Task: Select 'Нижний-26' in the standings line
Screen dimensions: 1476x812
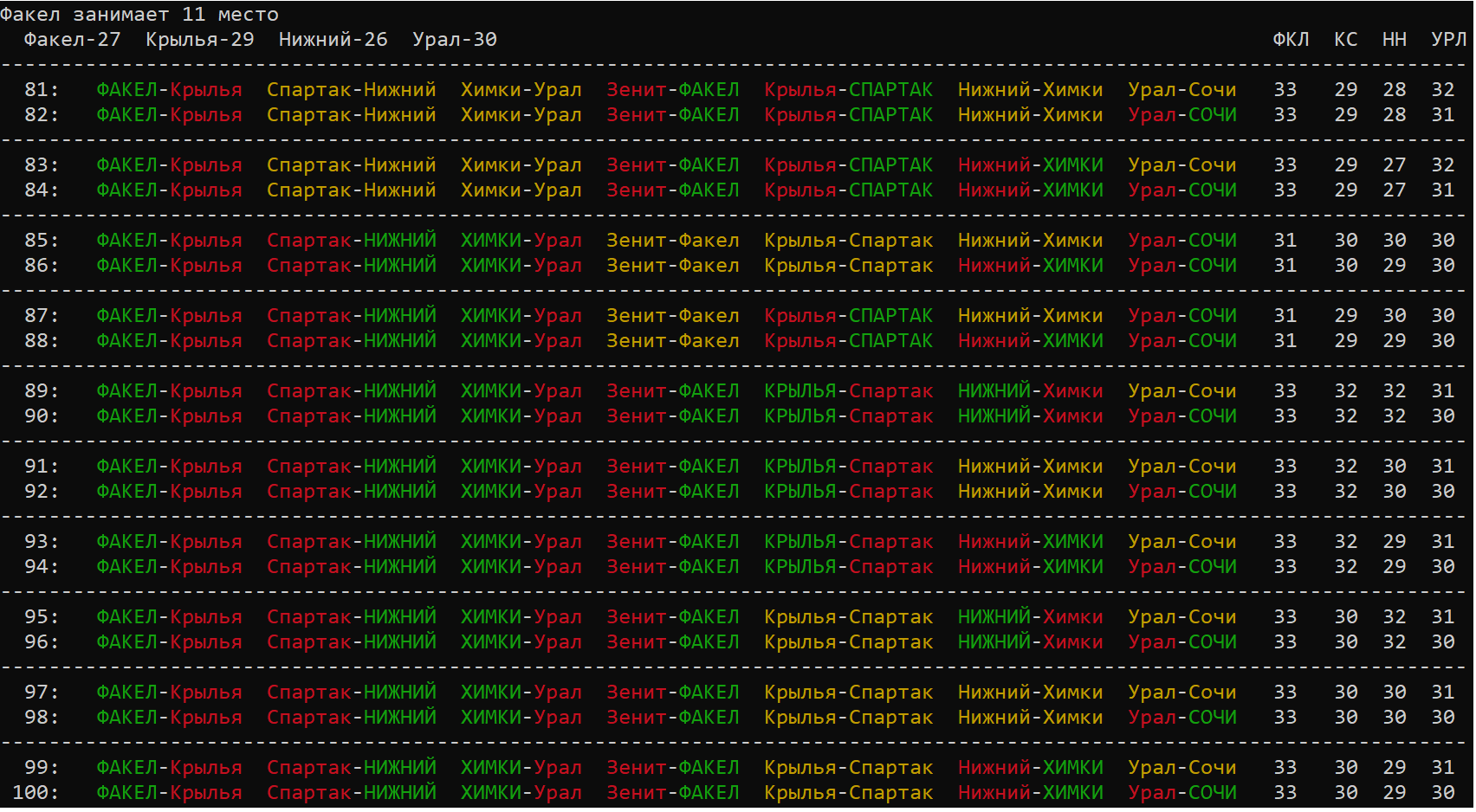Action: point(333,40)
